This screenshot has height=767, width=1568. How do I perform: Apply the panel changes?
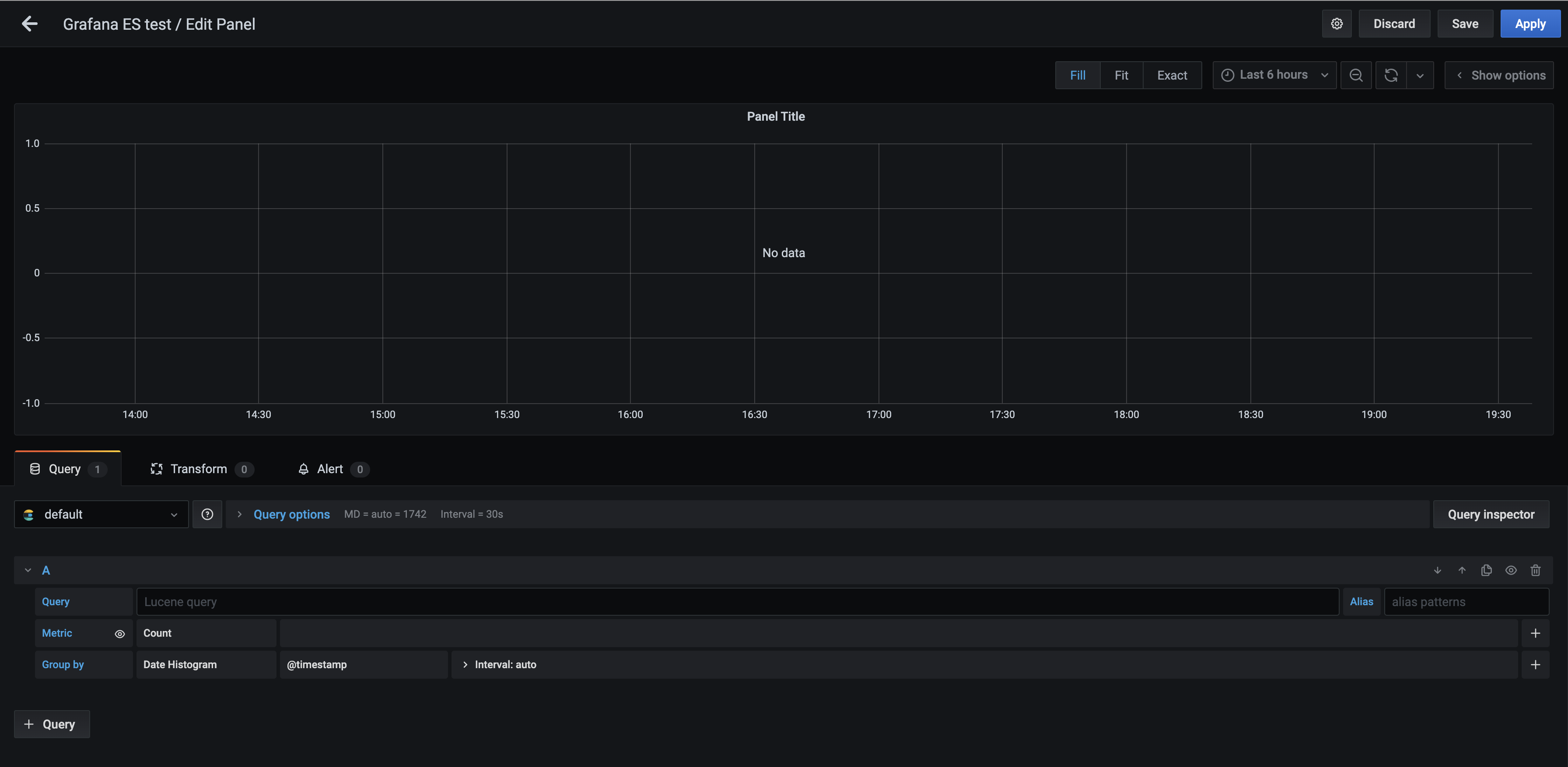[x=1530, y=24]
